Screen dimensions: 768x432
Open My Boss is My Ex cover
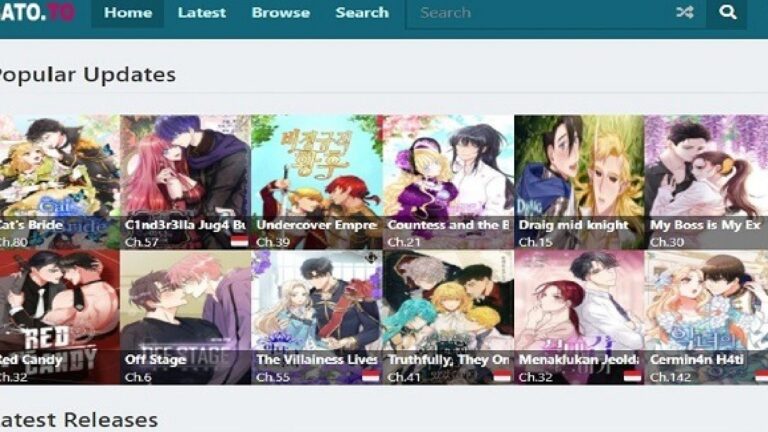[x=707, y=182]
